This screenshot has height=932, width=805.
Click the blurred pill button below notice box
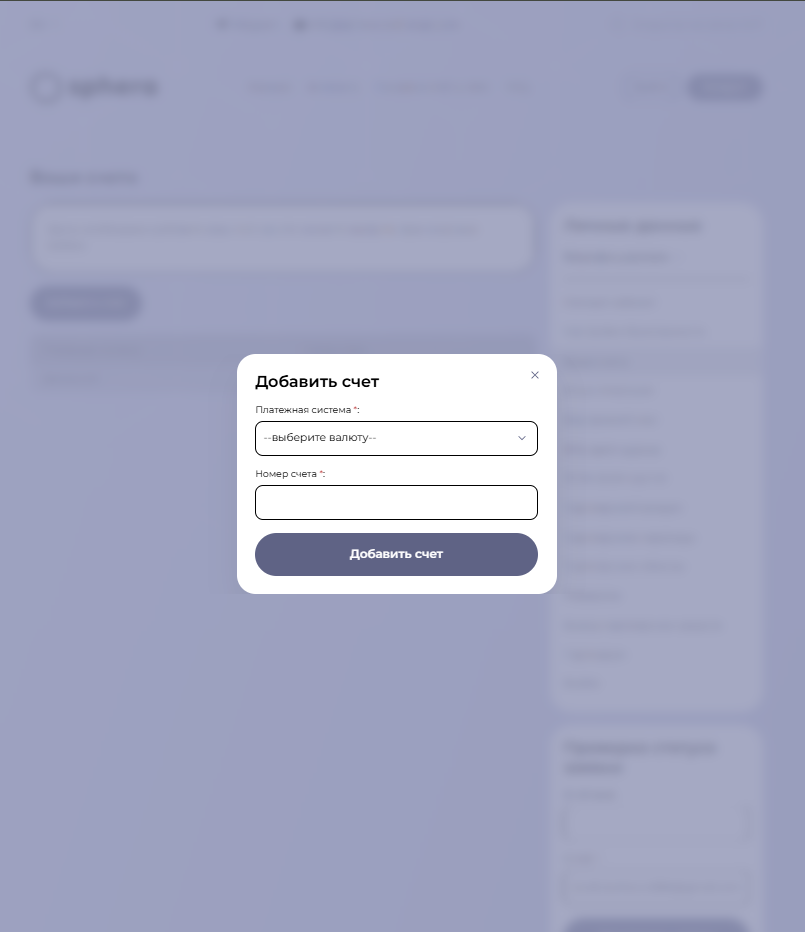click(x=85, y=303)
